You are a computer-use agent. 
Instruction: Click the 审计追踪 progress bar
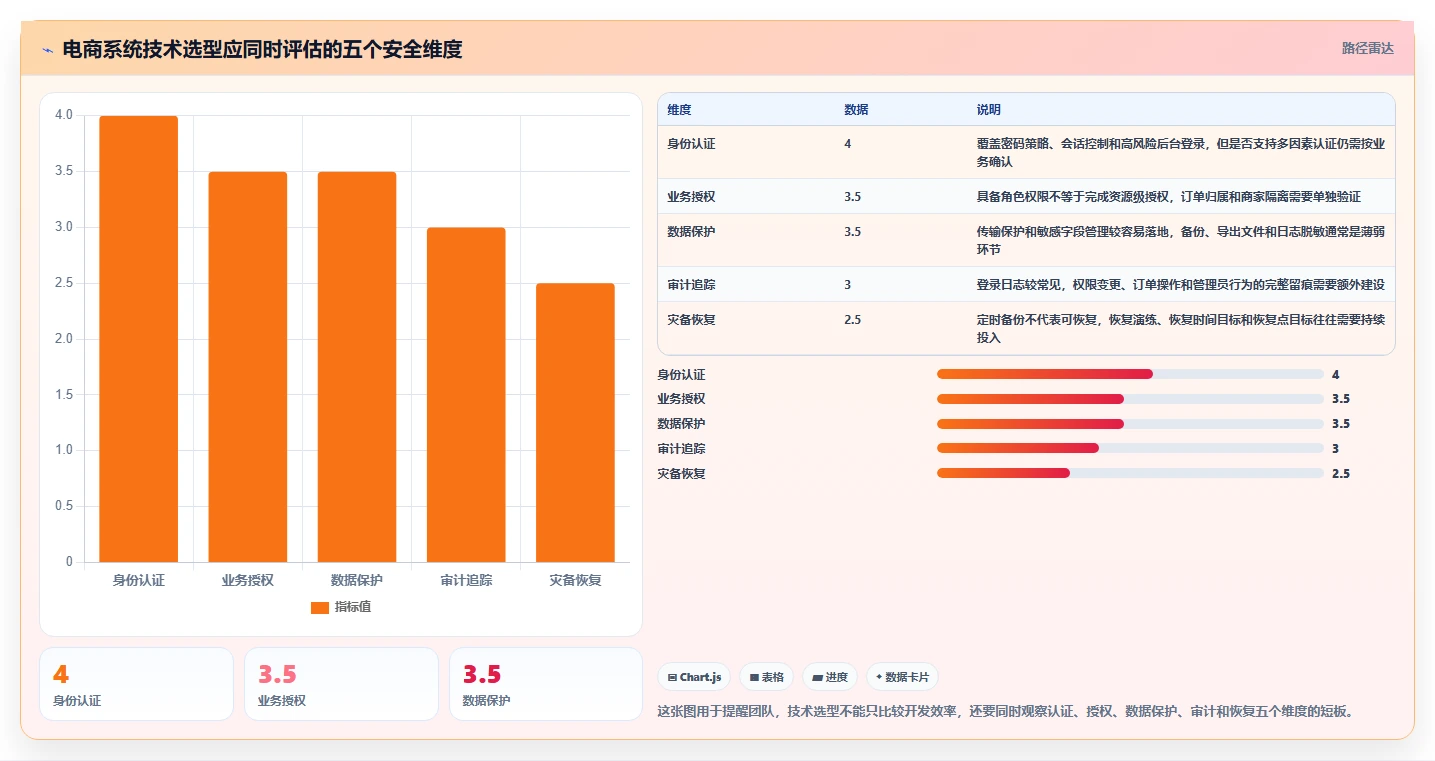1130,448
